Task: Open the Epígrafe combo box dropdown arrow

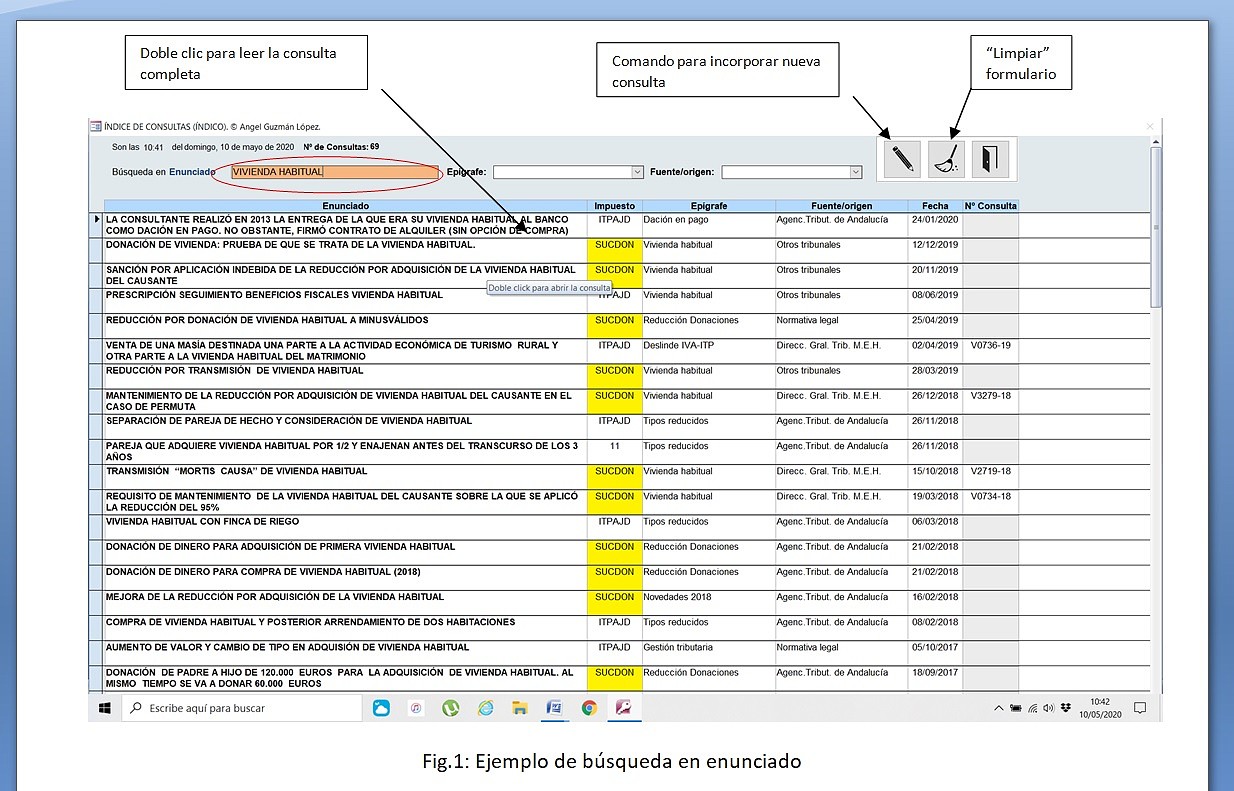Action: [x=637, y=172]
